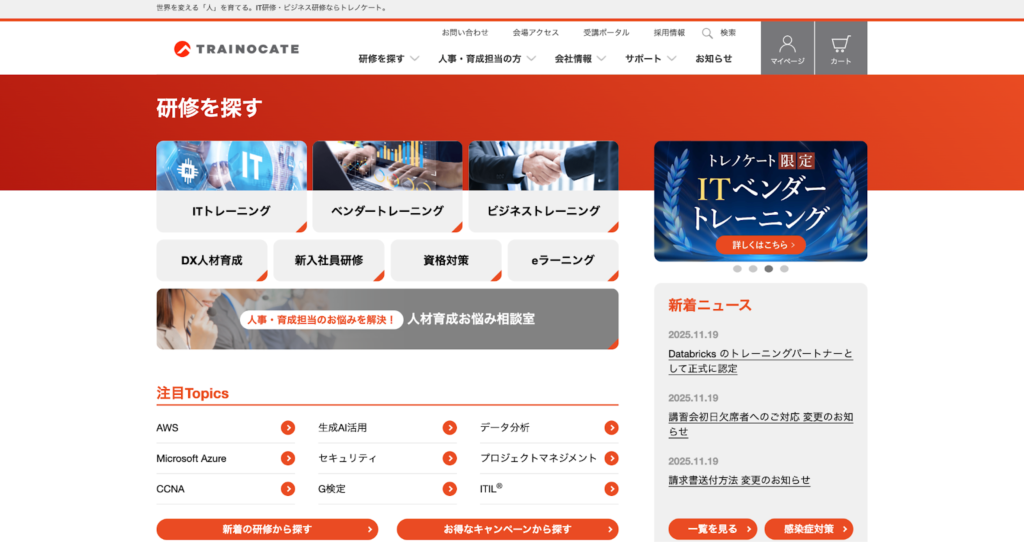Expand the 研修を探す menu chevron
1024x542 pixels.
coord(415,59)
